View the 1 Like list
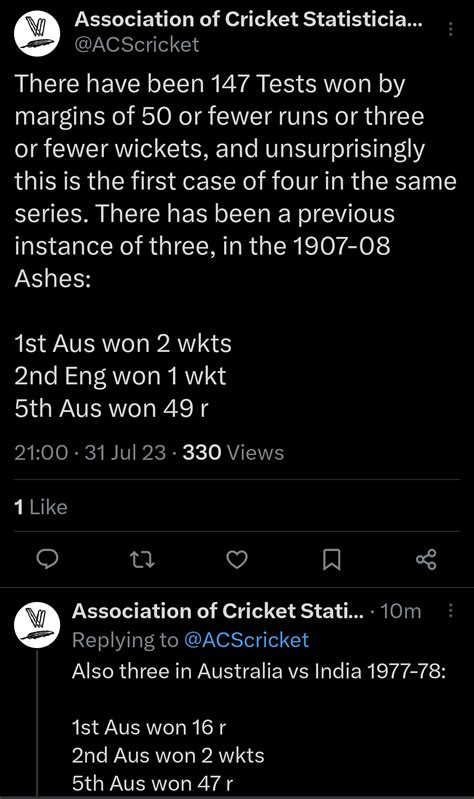 (x=41, y=507)
